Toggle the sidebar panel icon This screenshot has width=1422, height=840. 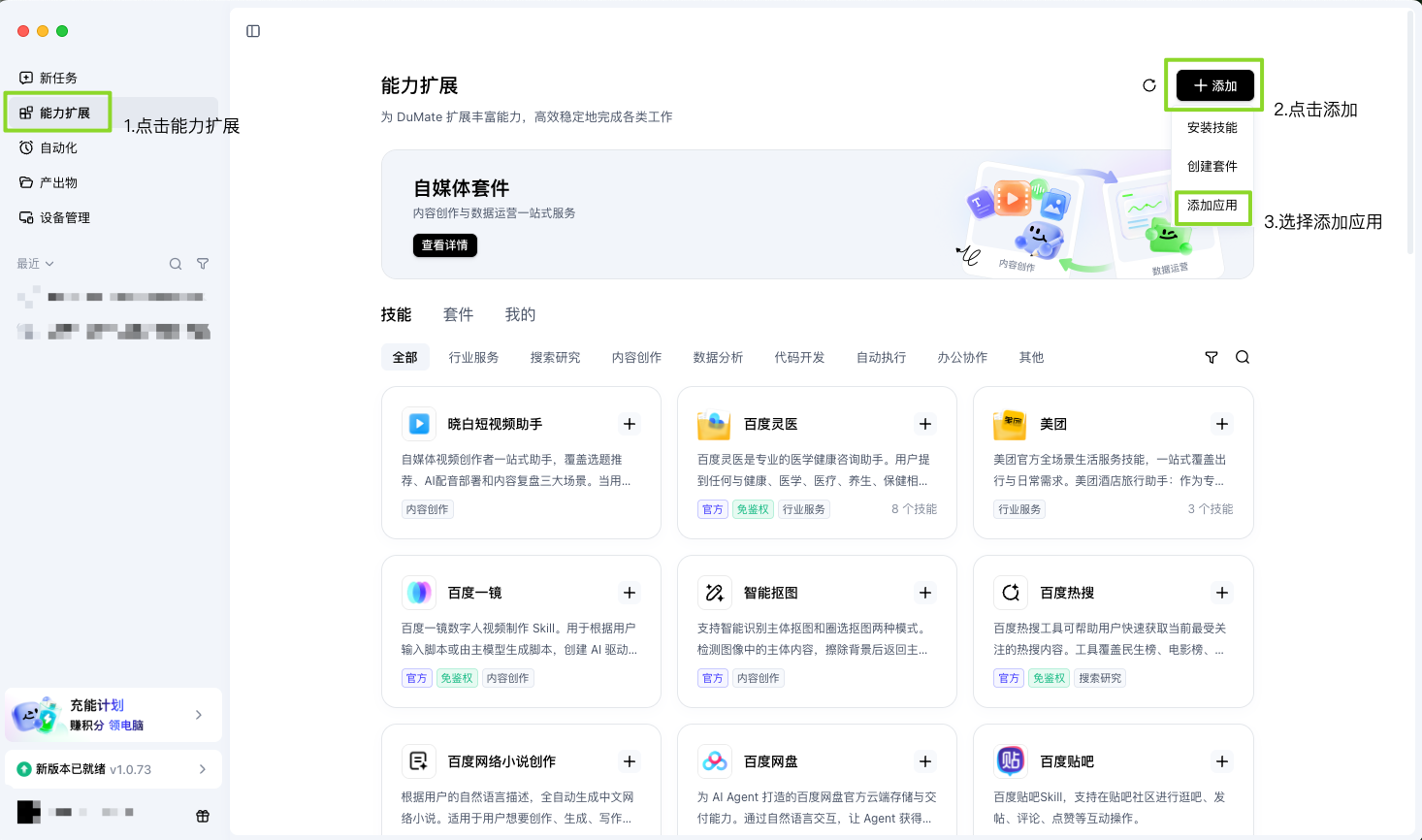(x=253, y=31)
